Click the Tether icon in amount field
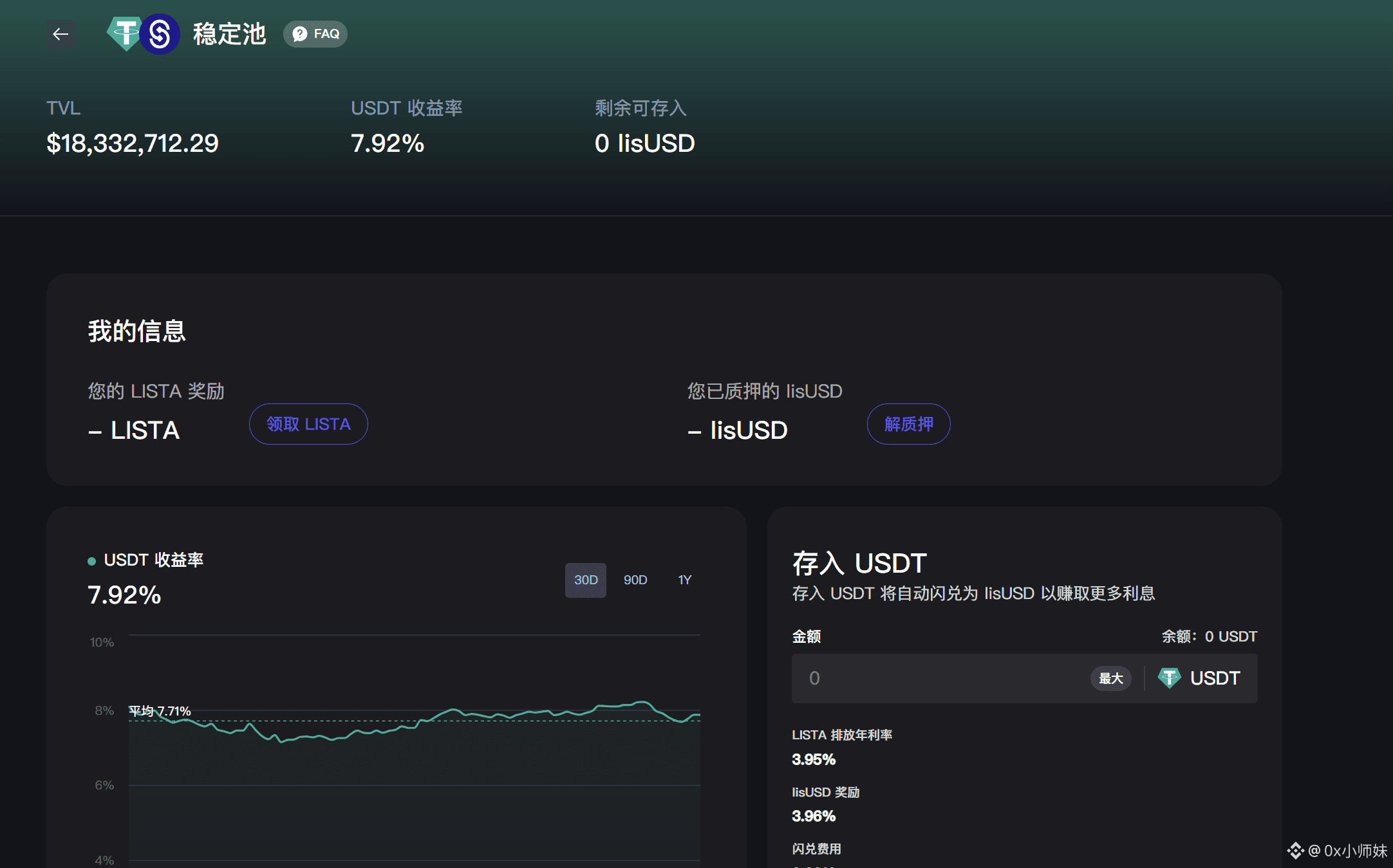Image resolution: width=1393 pixels, height=868 pixels. (1168, 678)
